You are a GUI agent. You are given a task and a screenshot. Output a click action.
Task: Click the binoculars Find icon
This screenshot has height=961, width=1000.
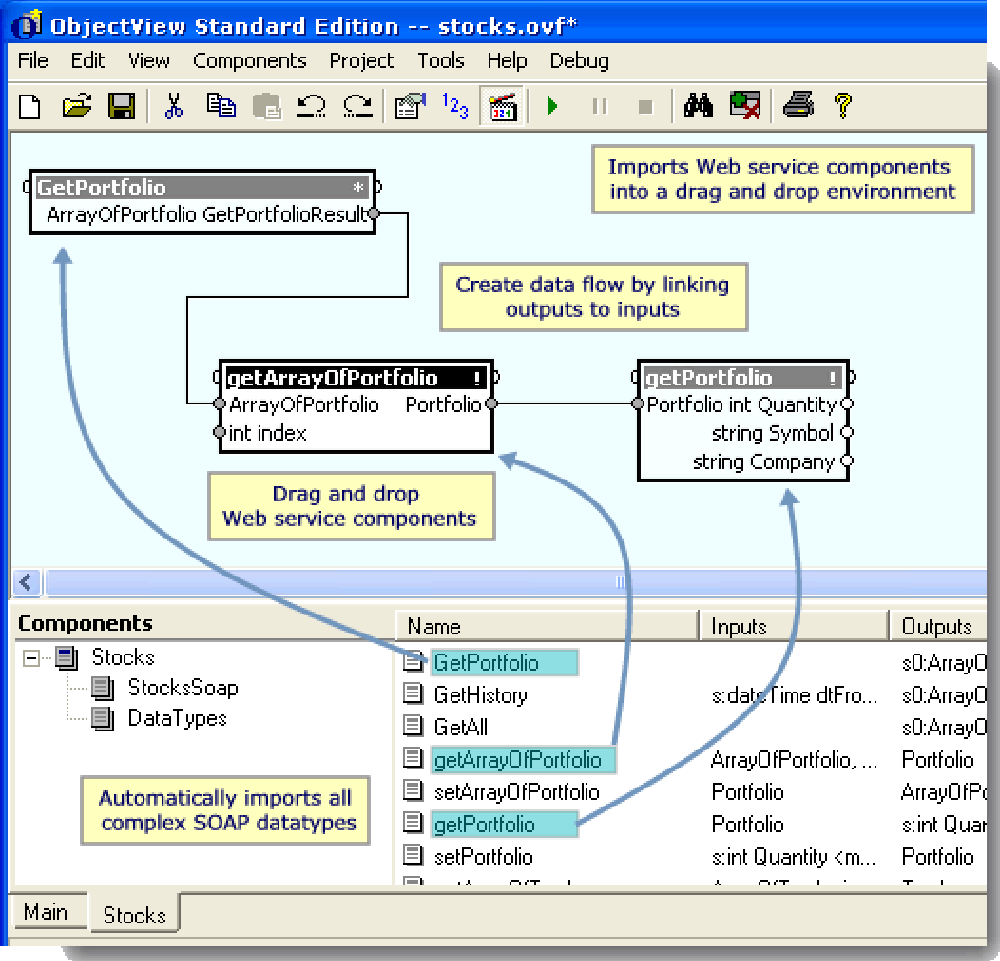(x=698, y=106)
